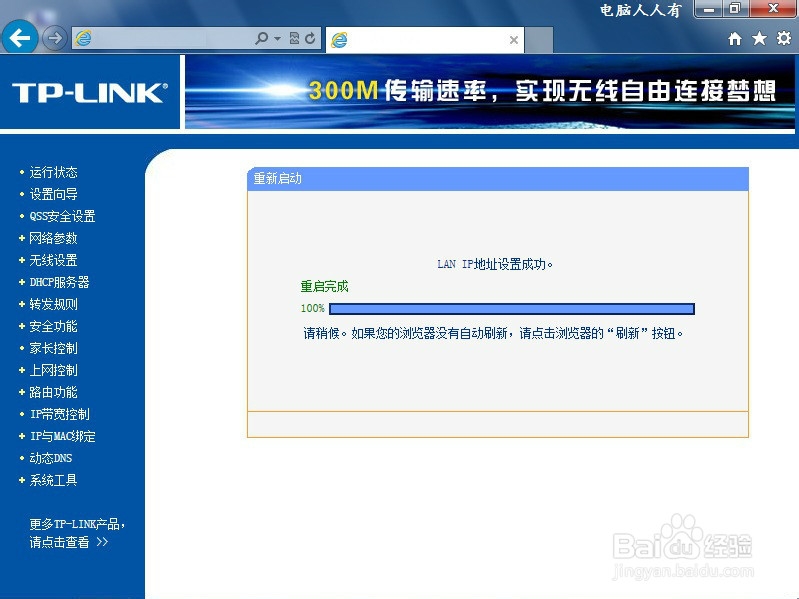This screenshot has height=599, width=799.
Task: Go to the browser Home icon
Action: tap(735, 39)
